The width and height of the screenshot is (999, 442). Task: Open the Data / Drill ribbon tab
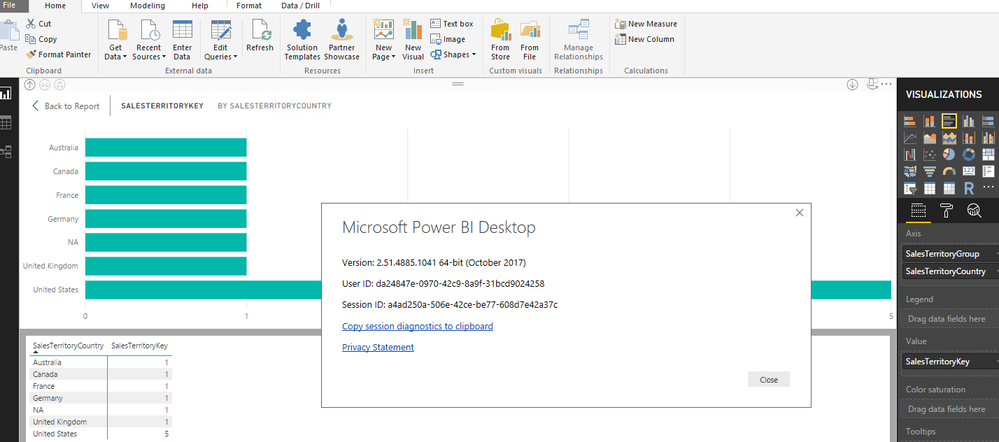[299, 5]
